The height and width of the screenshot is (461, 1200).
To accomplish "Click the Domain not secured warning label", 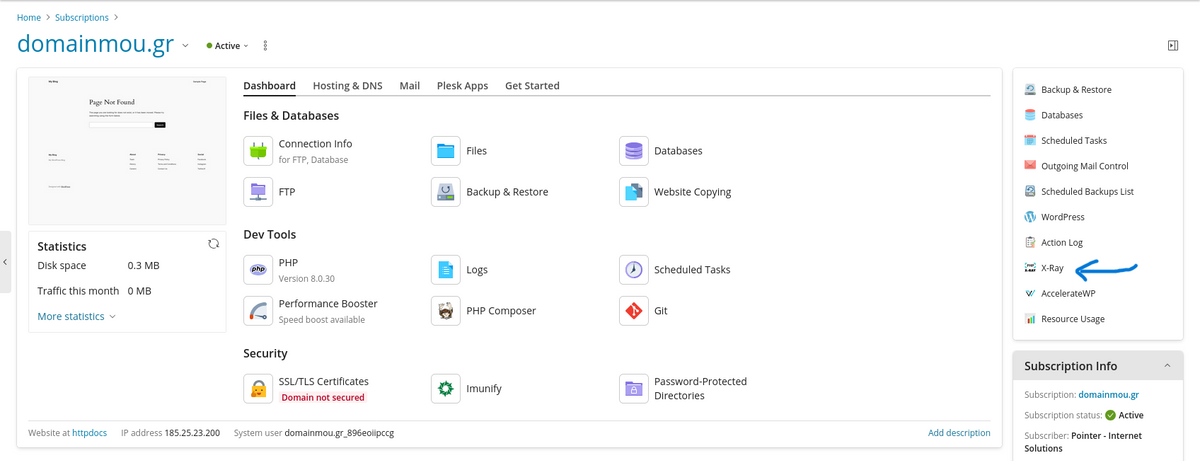I will (x=322, y=397).
